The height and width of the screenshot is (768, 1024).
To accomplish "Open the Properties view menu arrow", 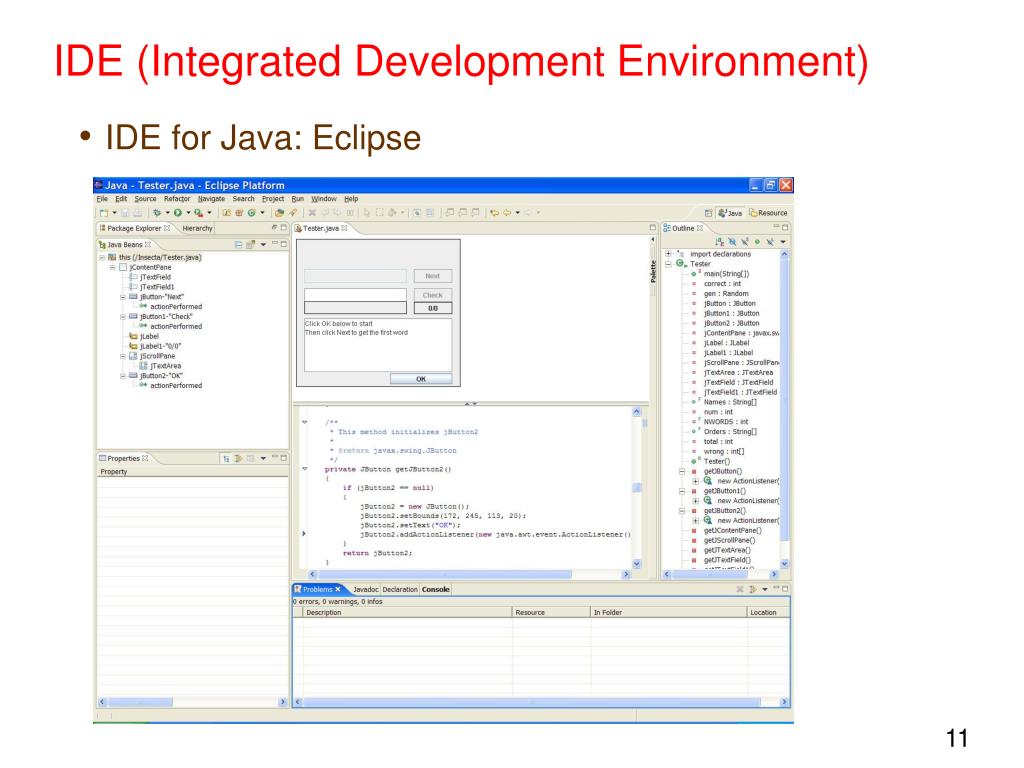I will pos(263,459).
